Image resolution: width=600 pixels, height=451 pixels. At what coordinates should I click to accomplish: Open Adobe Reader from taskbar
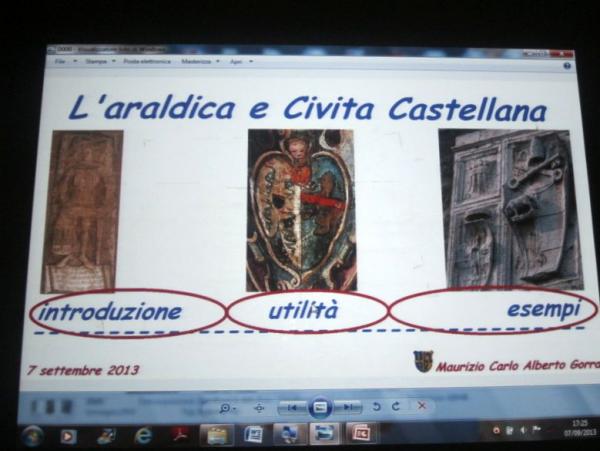coord(179,435)
